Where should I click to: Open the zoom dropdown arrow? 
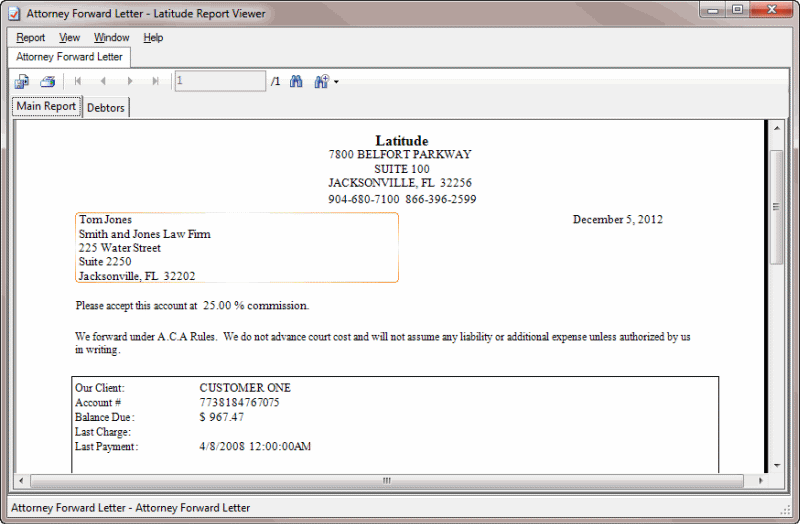336,82
